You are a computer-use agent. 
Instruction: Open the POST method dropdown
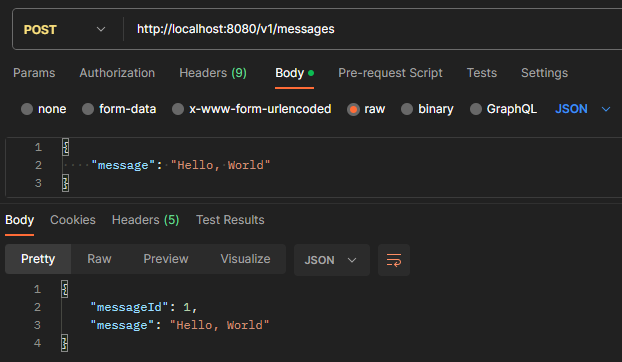[64, 29]
